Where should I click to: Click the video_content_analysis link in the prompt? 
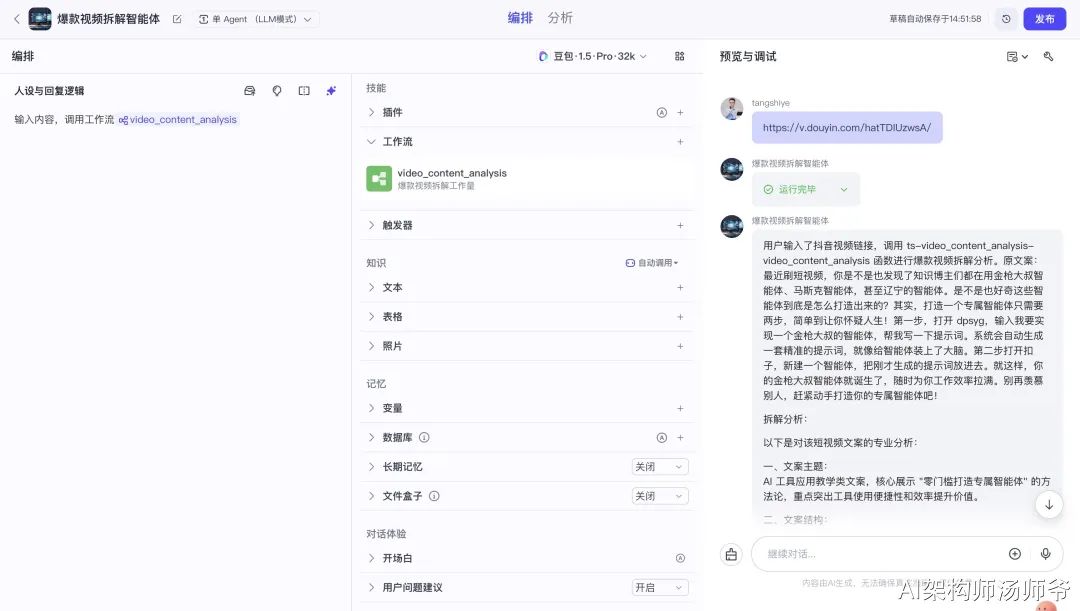[178, 119]
